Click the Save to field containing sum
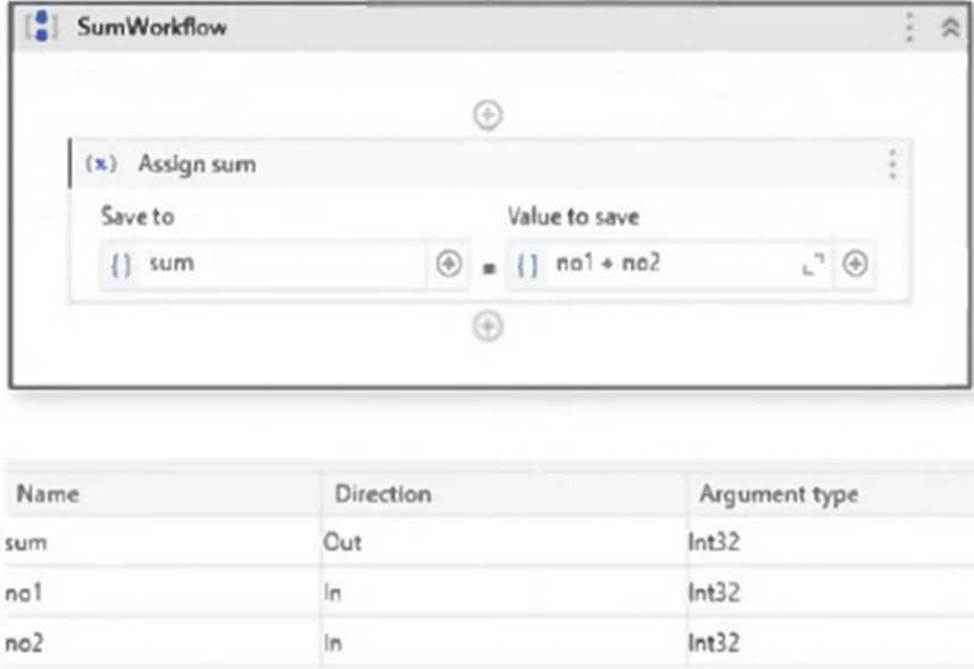974x669 pixels. pos(263,264)
